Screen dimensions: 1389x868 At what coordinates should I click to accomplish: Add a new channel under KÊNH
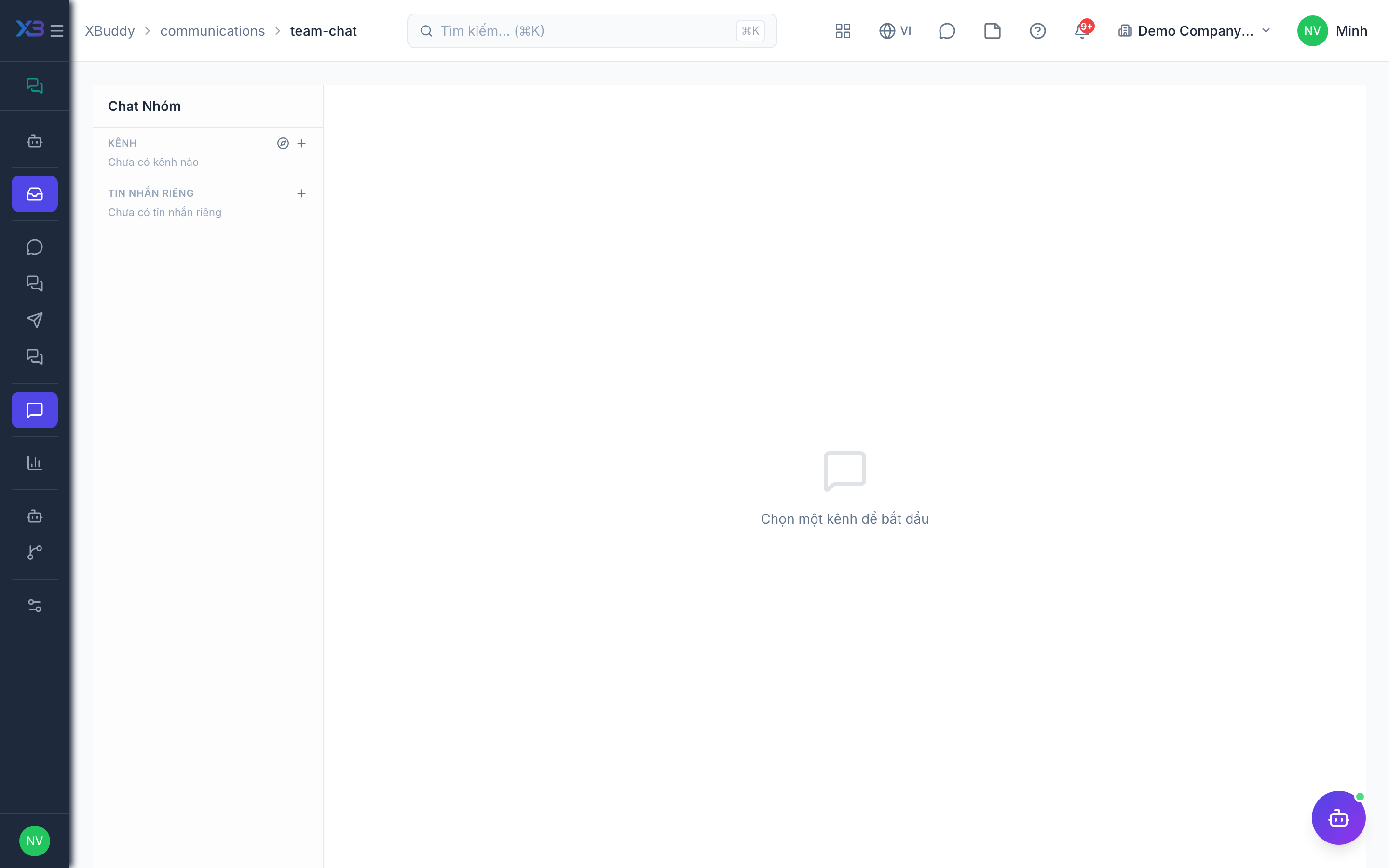301,143
